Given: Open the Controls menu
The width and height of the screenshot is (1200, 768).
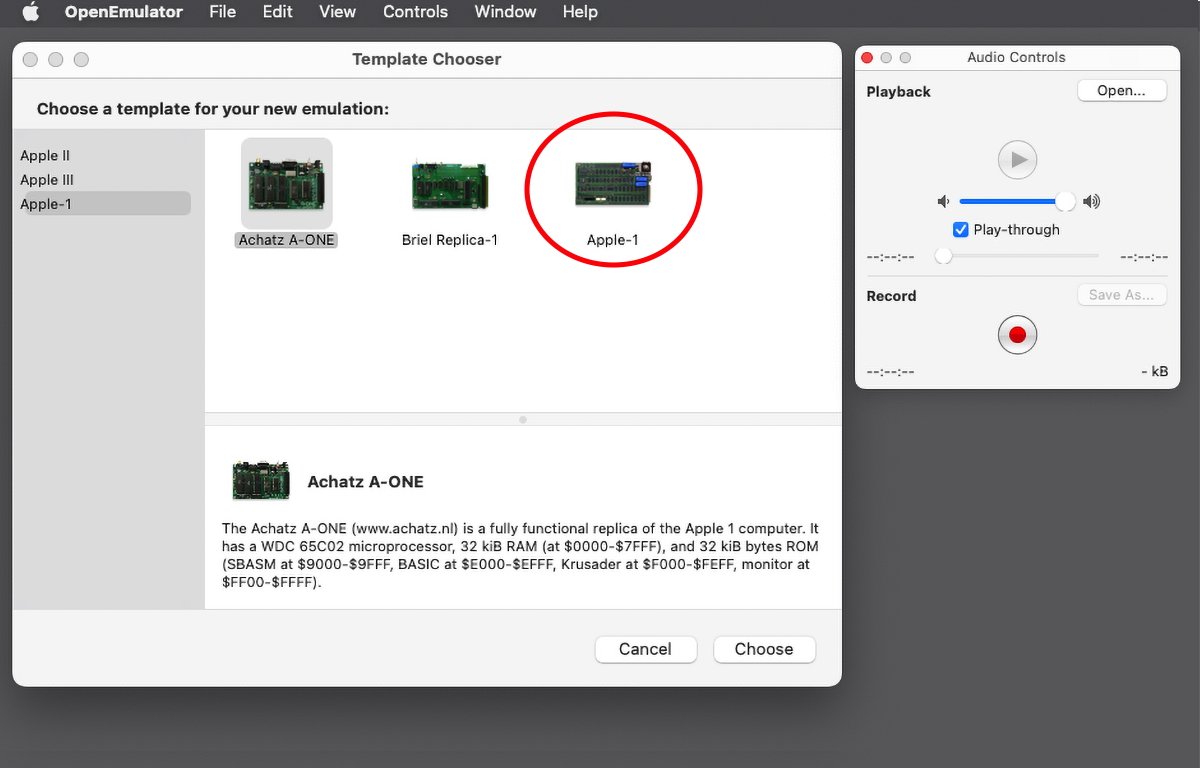Looking at the screenshot, I should [x=415, y=12].
